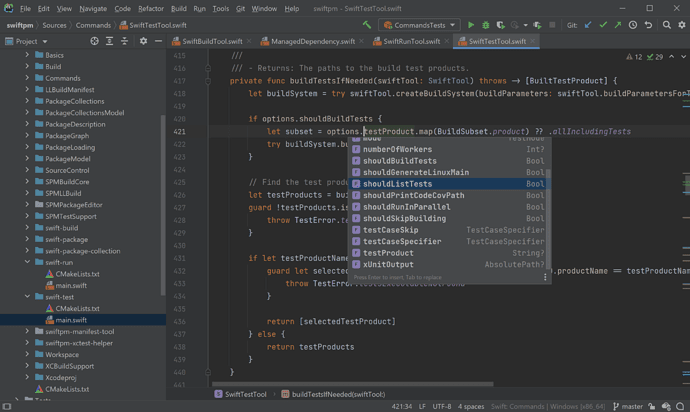Open Git history clock icon
This screenshot has height=412, width=690.
coord(632,25)
